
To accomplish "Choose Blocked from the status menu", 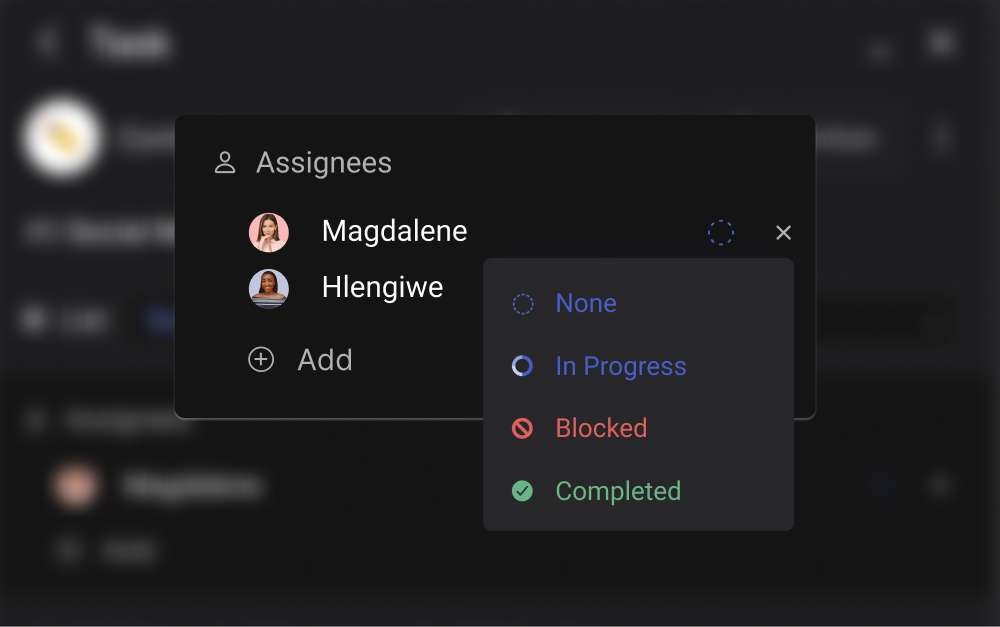I will (x=600, y=428).
